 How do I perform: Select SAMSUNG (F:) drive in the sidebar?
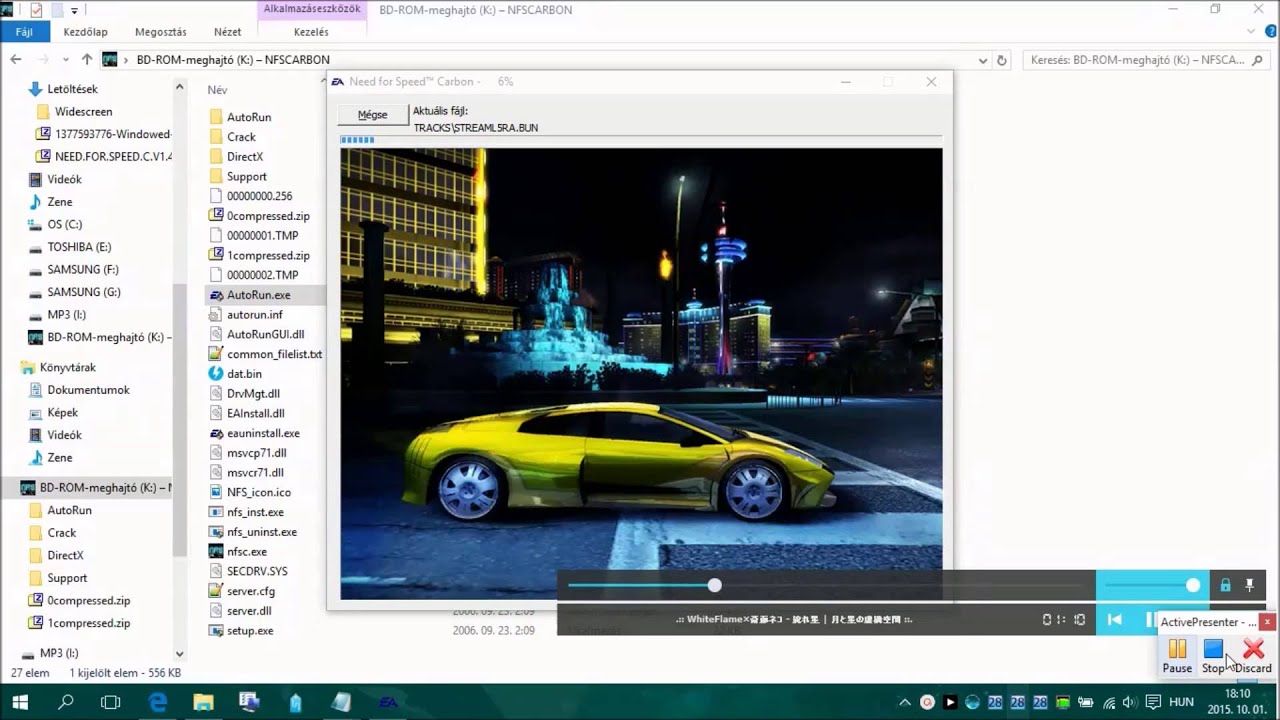pyautogui.click(x=83, y=270)
